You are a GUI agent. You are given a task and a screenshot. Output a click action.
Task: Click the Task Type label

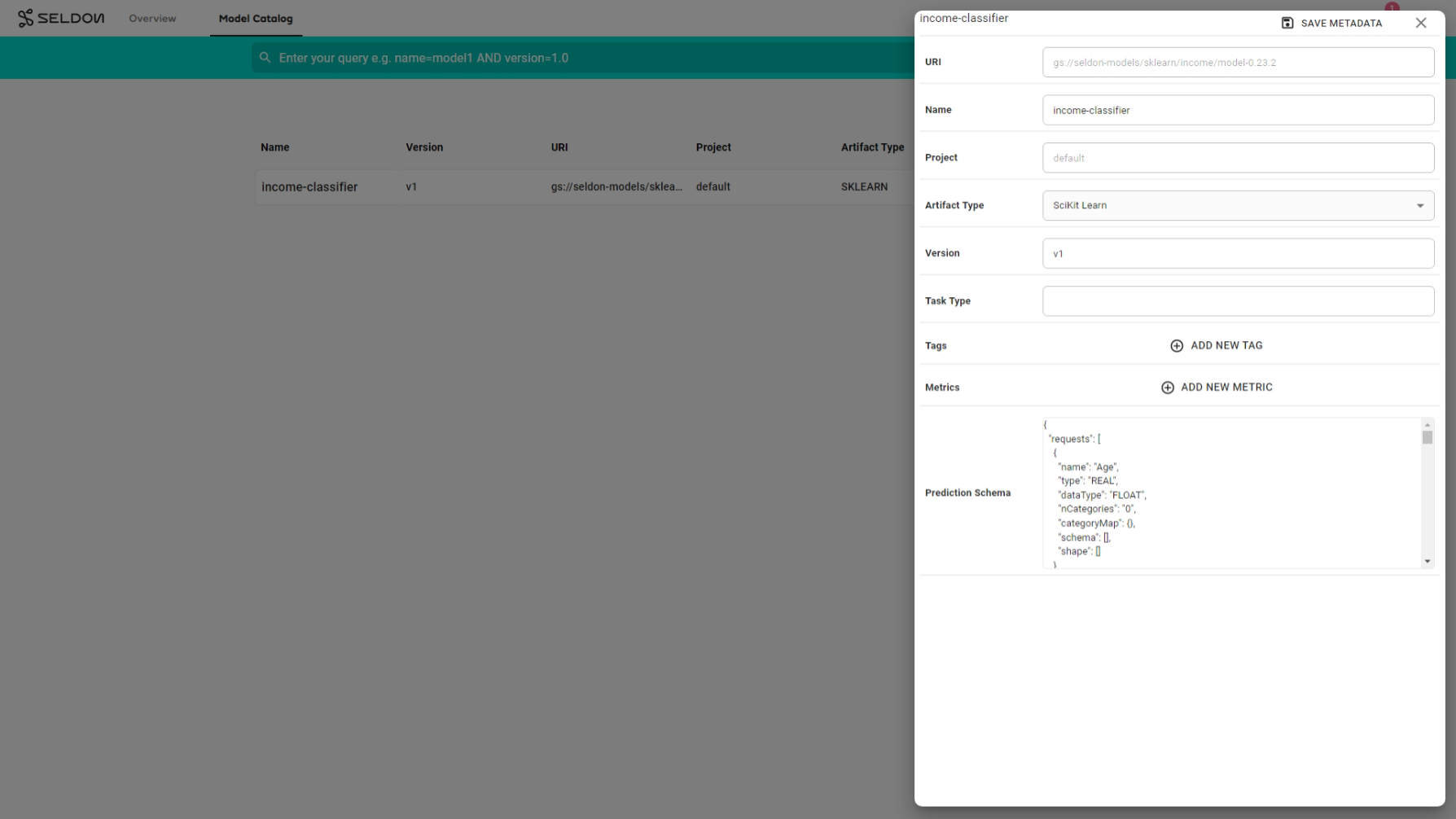[947, 301]
